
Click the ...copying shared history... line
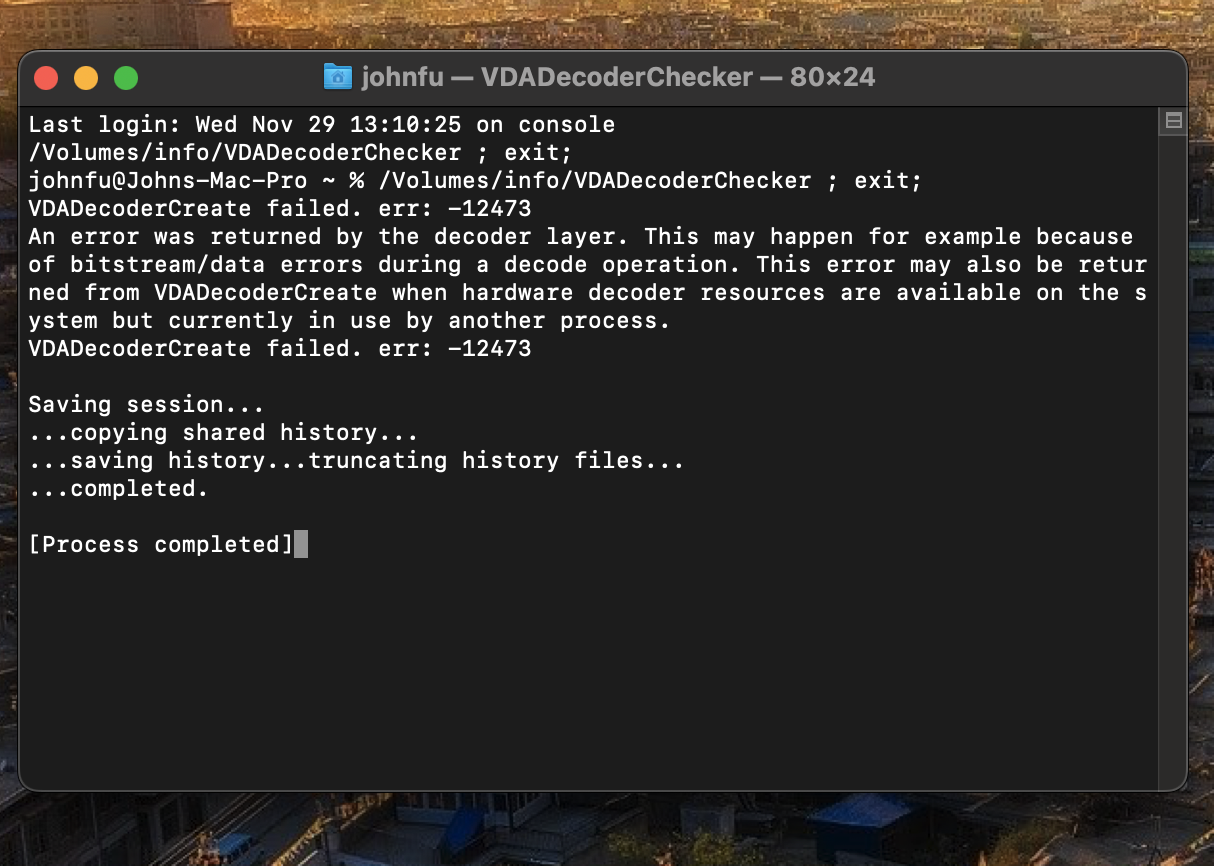click(x=223, y=433)
